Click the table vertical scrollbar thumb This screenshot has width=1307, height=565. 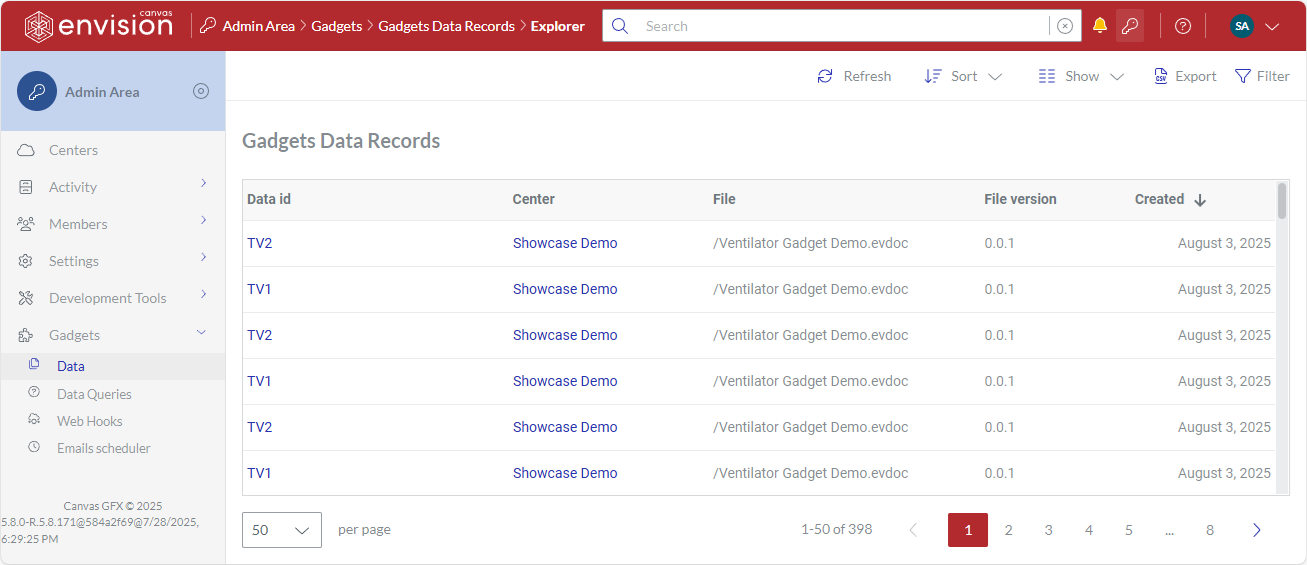(1282, 201)
